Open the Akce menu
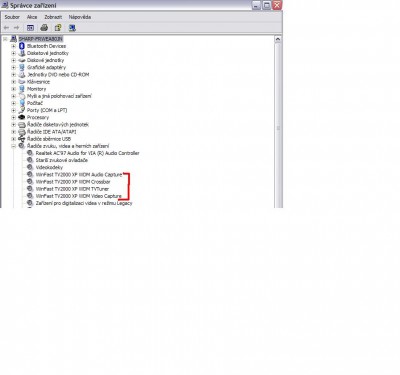Viewport: 400px width, 375px height. (x=32, y=17)
